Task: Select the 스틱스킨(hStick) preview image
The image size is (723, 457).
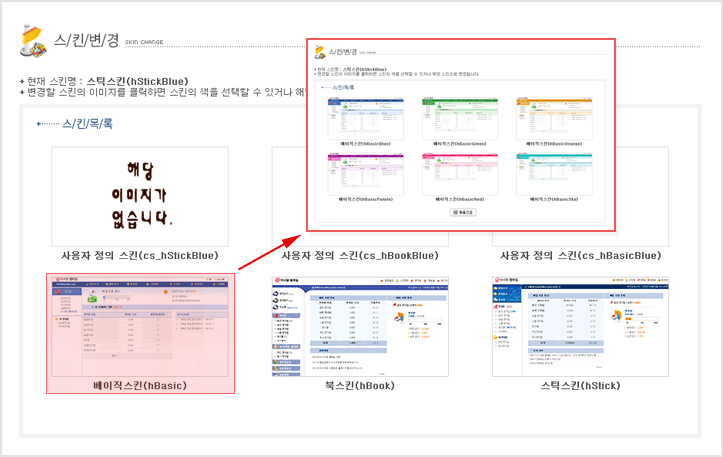Action: click(x=581, y=324)
